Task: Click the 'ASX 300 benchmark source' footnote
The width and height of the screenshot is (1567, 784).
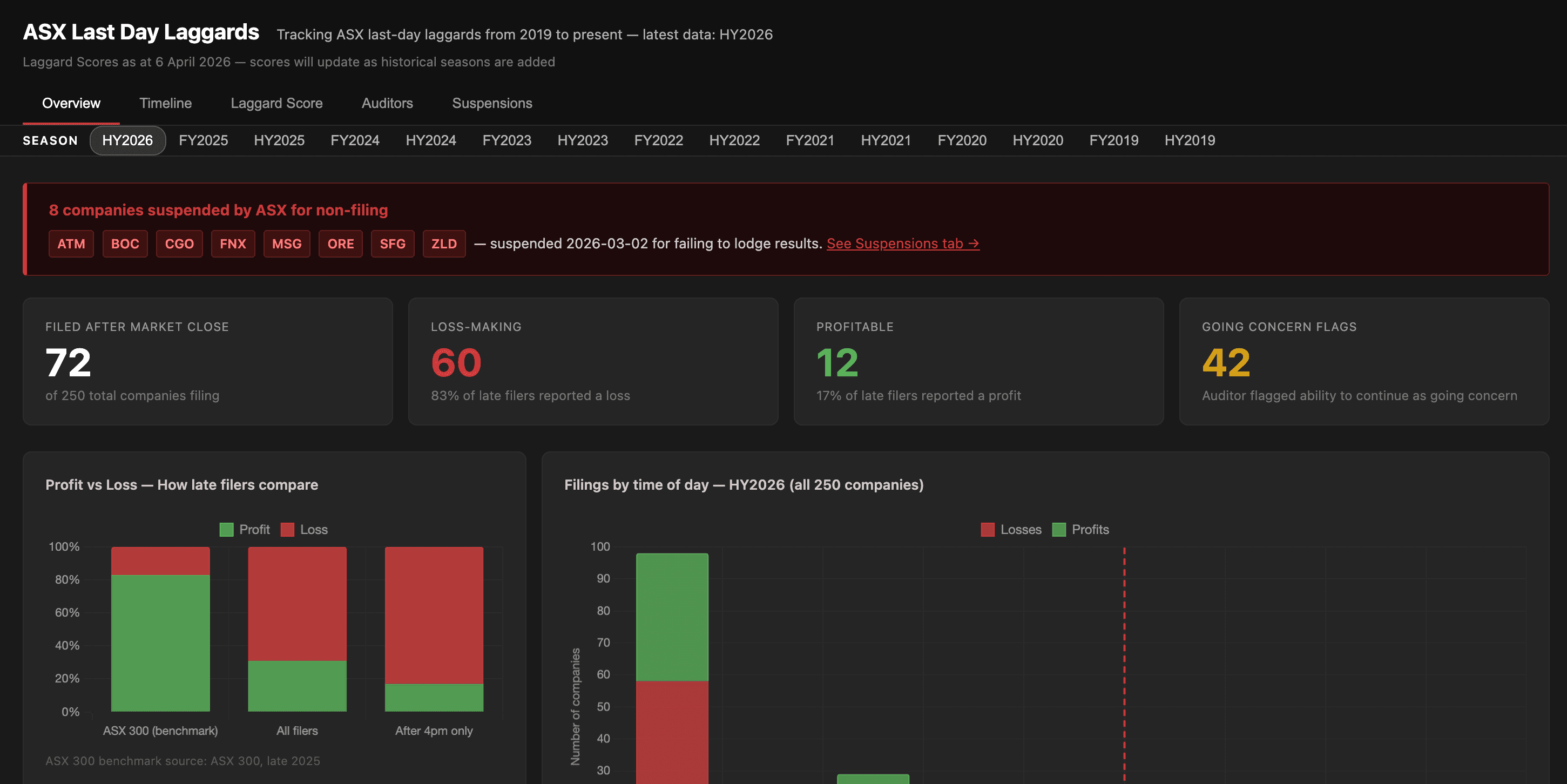Action: pyautogui.click(x=183, y=761)
